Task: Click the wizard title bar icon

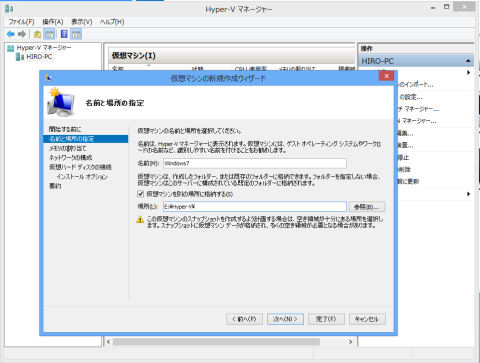Action: tap(48, 78)
